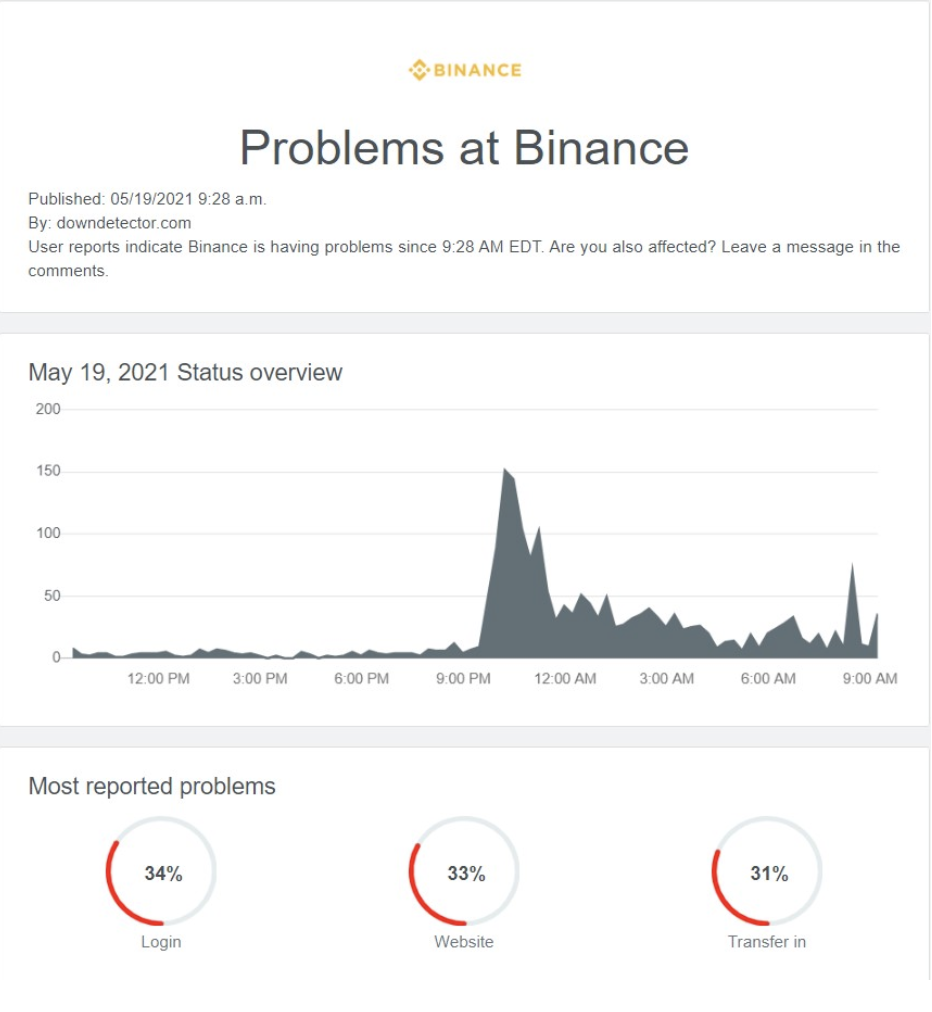
Task: Open the downdetector.com author link
Action: point(124,223)
